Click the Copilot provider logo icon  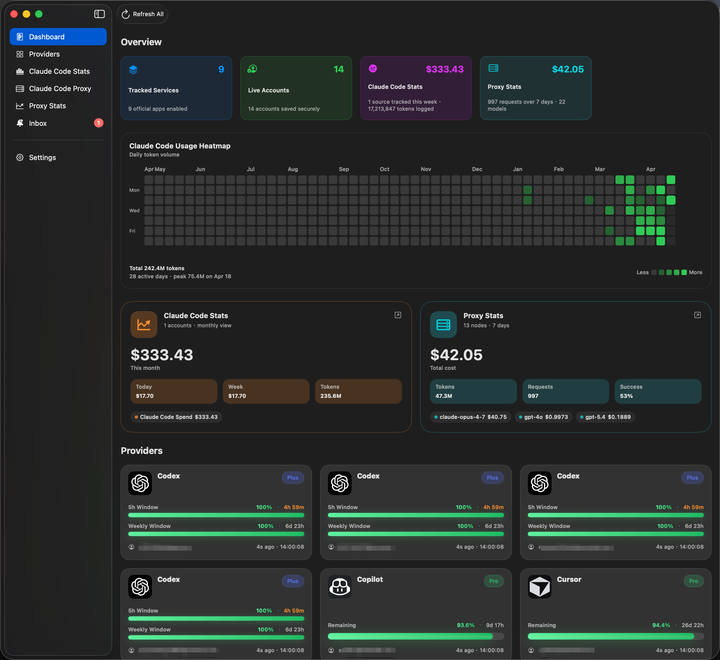pos(340,587)
